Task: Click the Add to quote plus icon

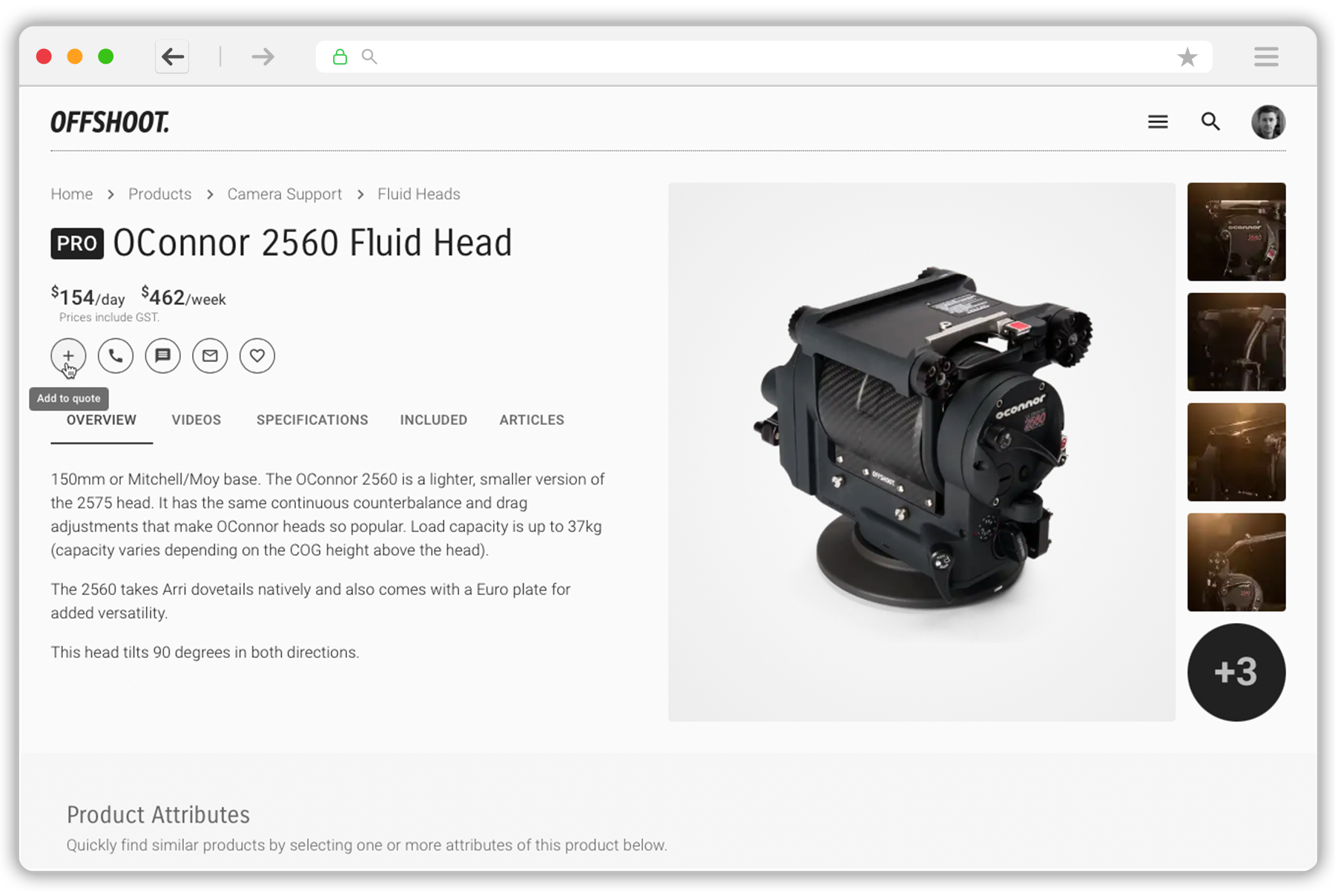Action: point(68,356)
